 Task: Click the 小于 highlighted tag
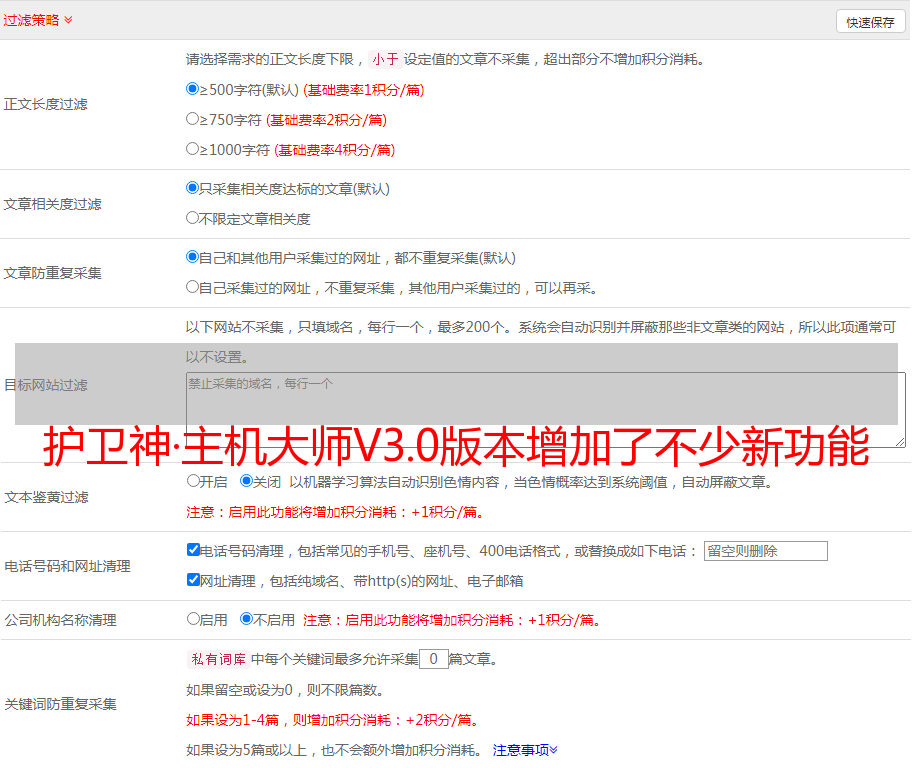pos(386,59)
